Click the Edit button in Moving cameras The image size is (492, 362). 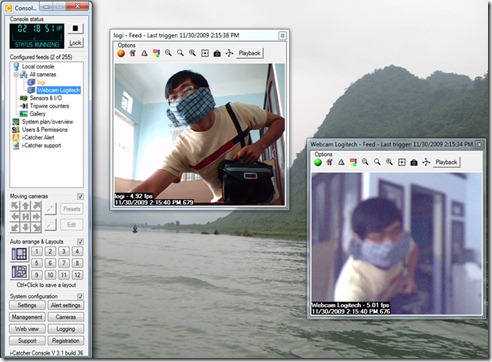(x=72, y=225)
